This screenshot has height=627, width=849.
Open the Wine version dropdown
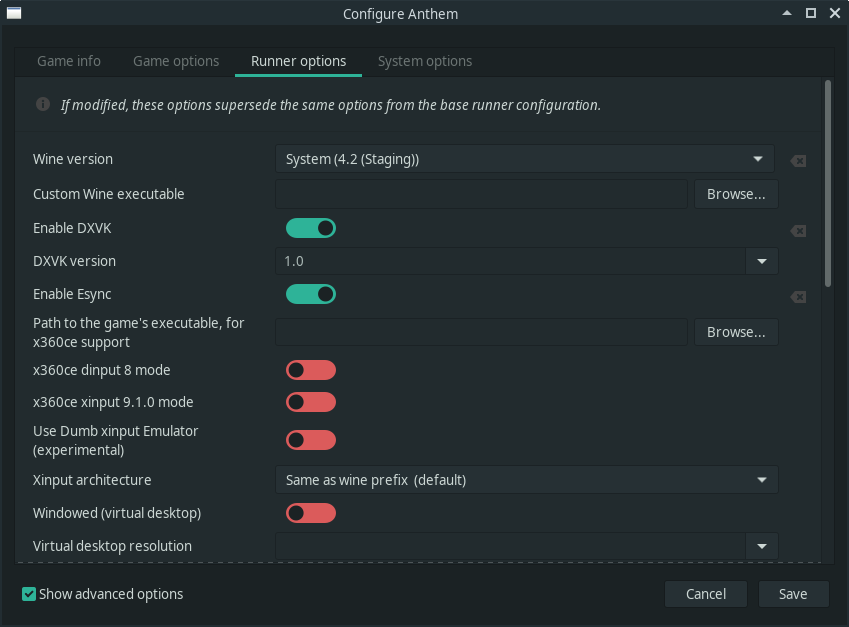[525, 159]
